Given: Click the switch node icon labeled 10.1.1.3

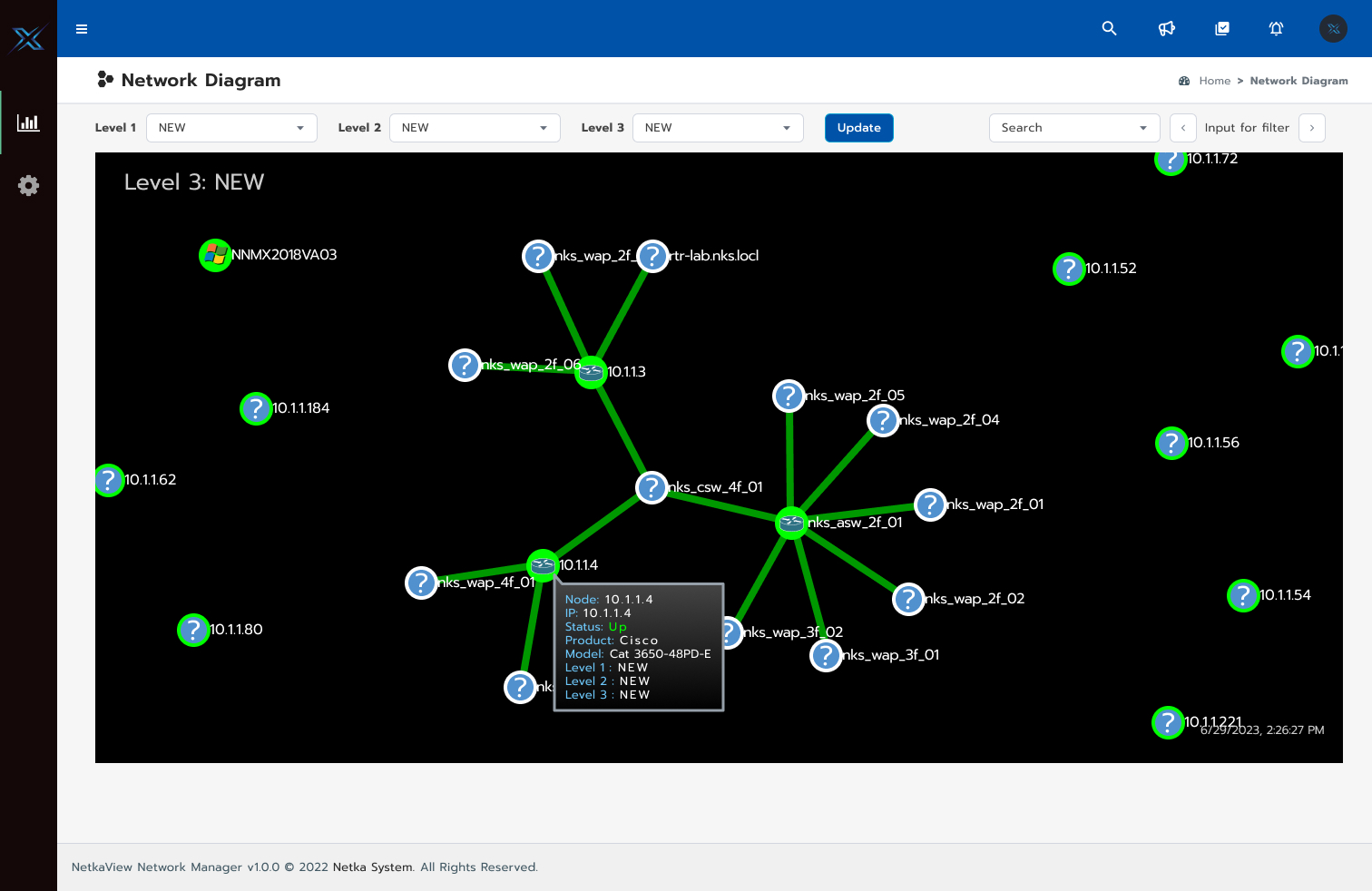Looking at the screenshot, I should point(591,371).
